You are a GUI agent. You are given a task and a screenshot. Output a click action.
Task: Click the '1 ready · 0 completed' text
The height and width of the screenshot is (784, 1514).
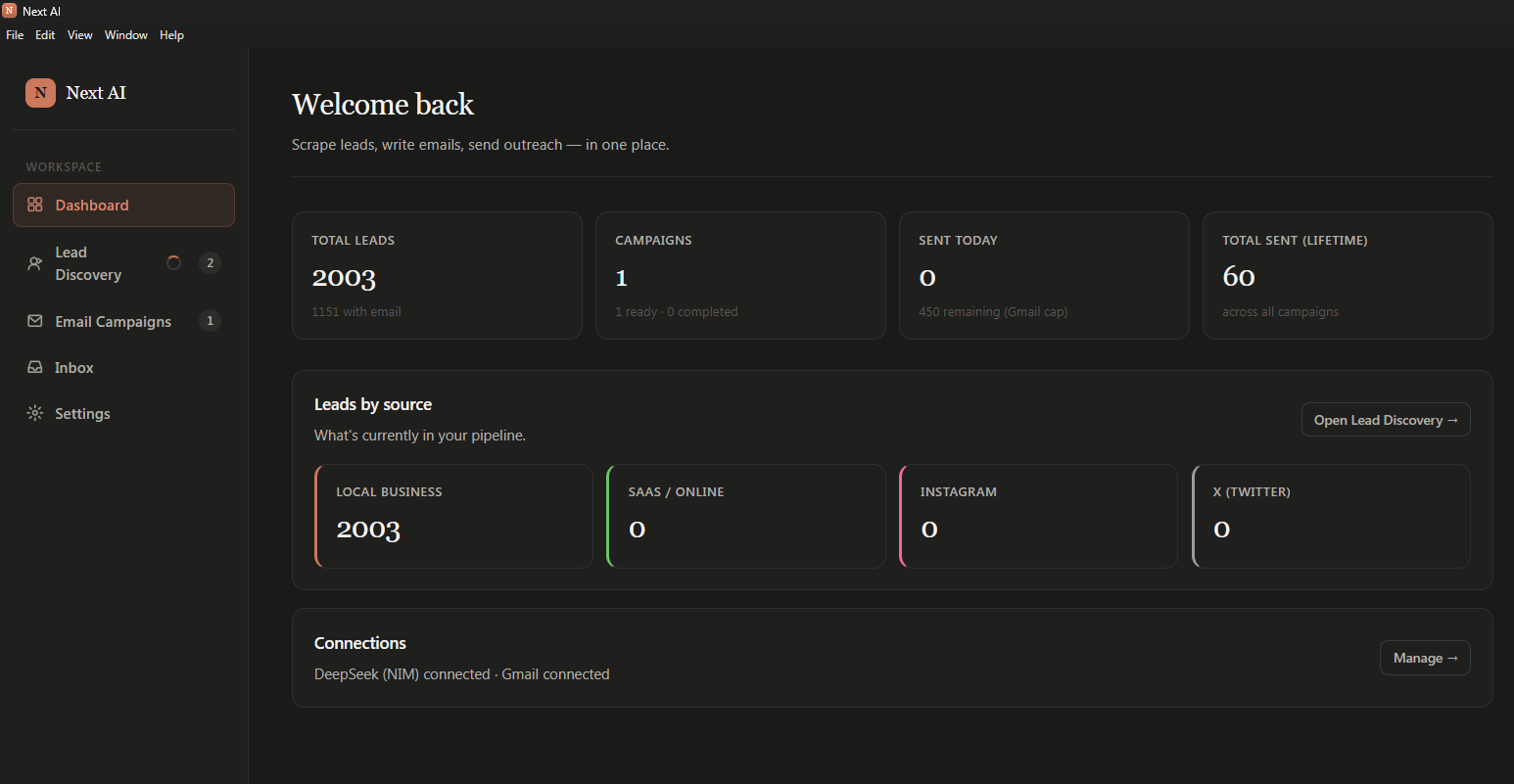677,311
